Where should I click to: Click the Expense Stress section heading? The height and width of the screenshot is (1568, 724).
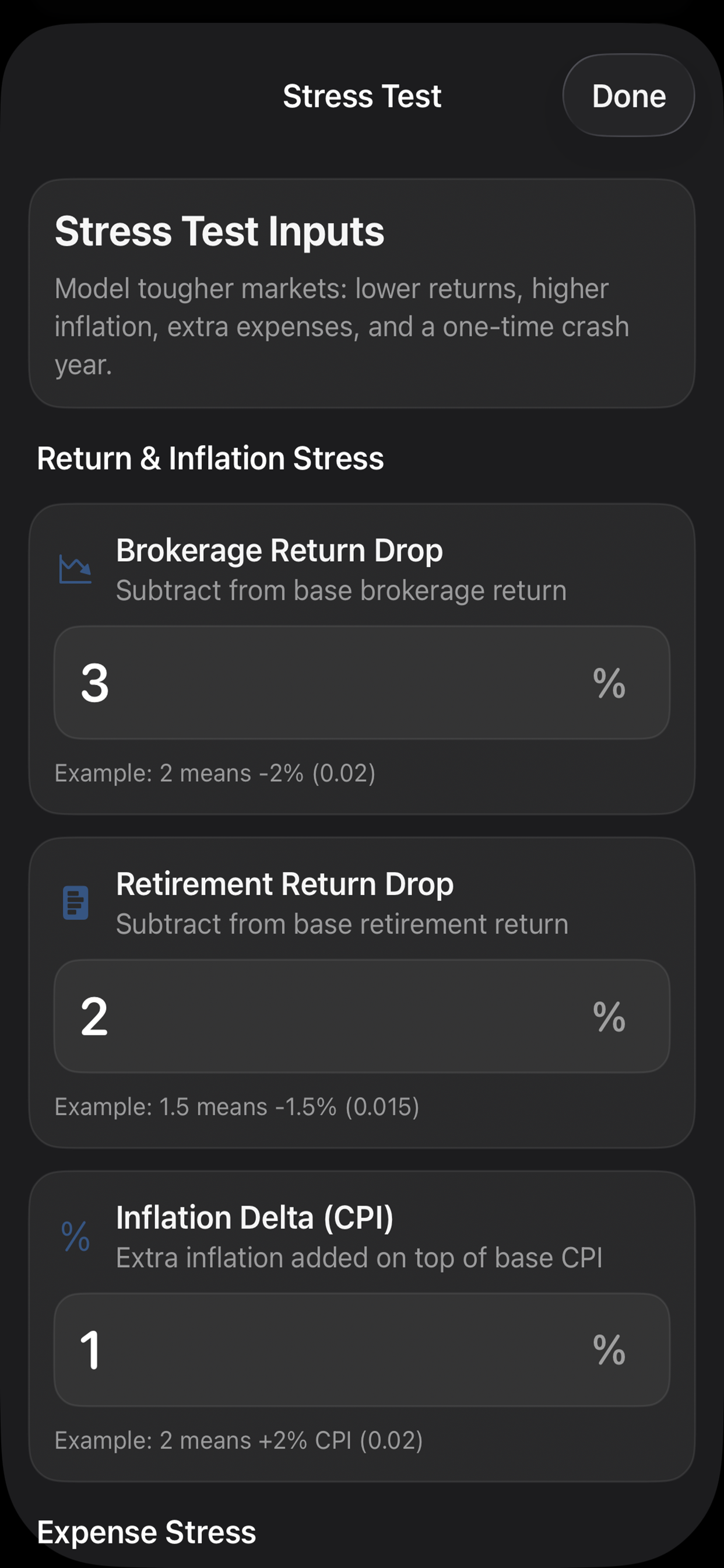(147, 1532)
